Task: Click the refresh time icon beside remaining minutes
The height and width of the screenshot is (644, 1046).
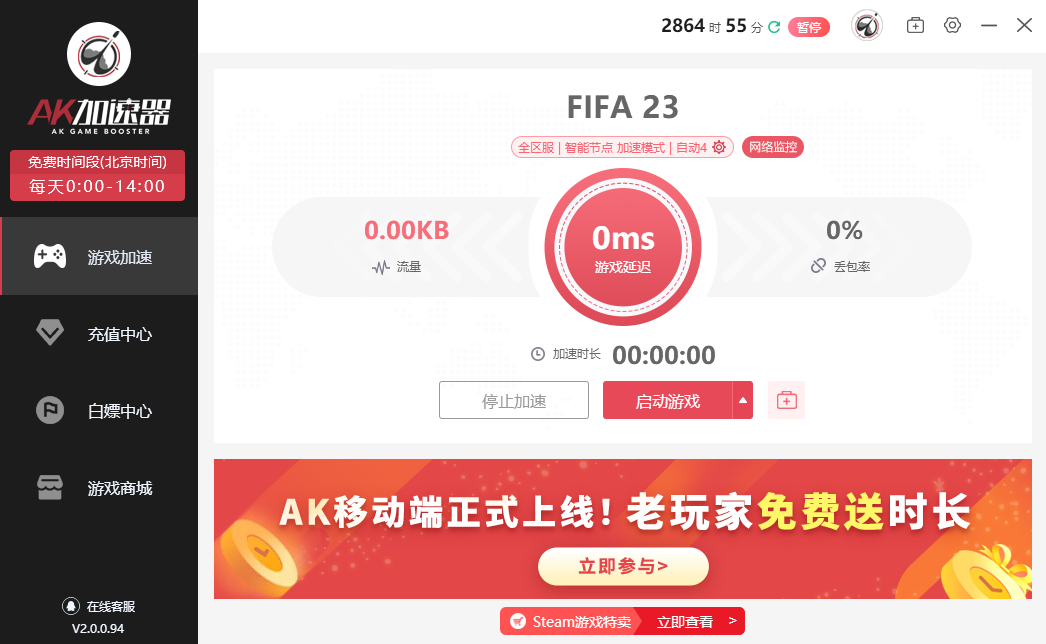Action: [x=774, y=27]
